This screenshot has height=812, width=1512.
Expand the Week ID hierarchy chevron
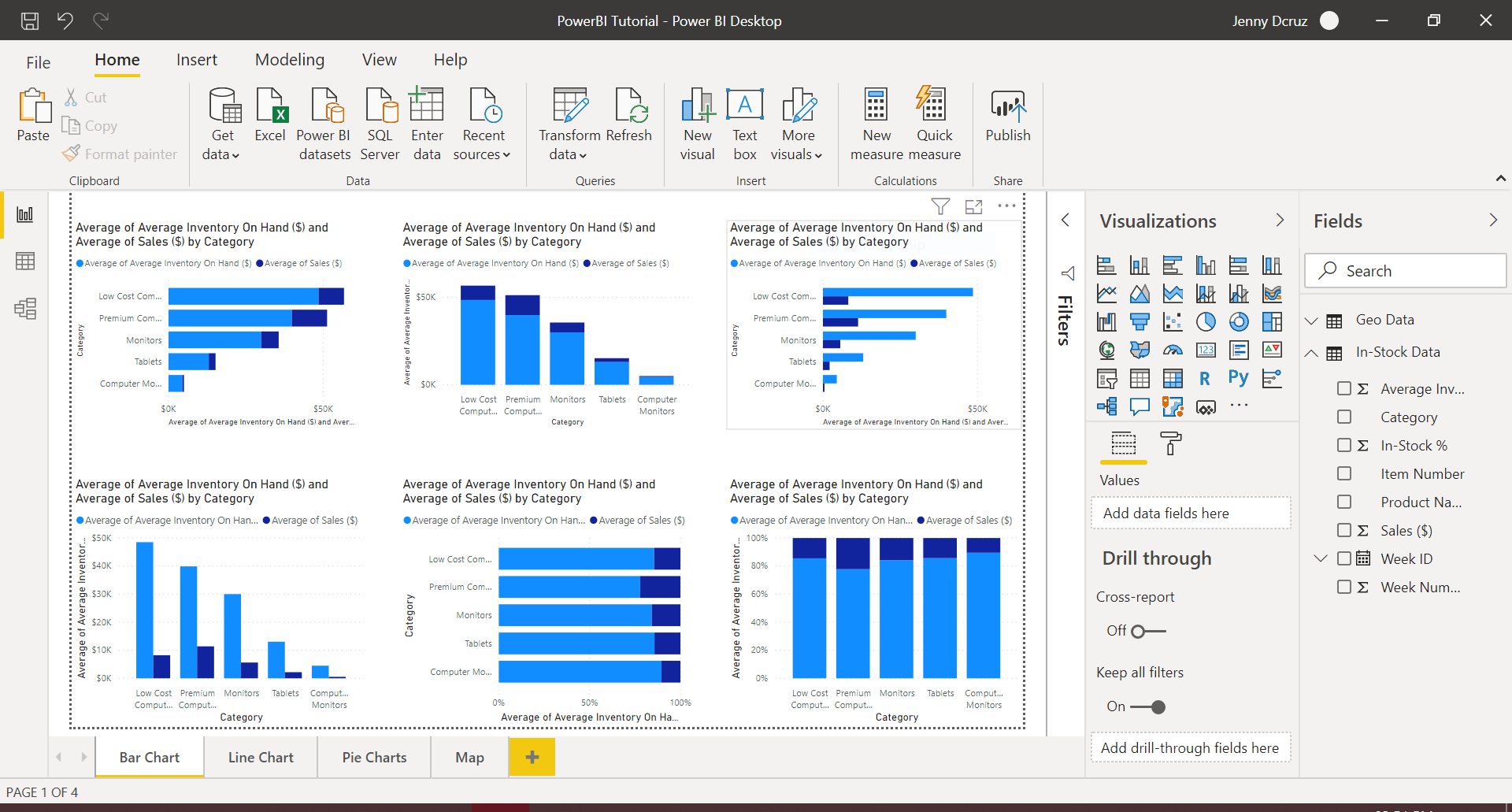(x=1321, y=558)
